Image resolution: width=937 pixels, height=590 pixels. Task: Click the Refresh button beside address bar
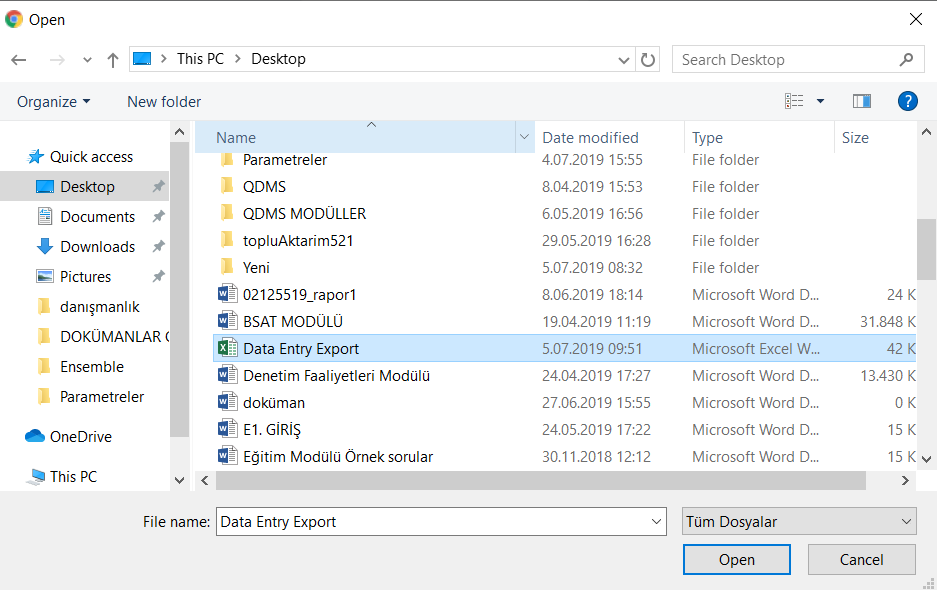point(648,60)
